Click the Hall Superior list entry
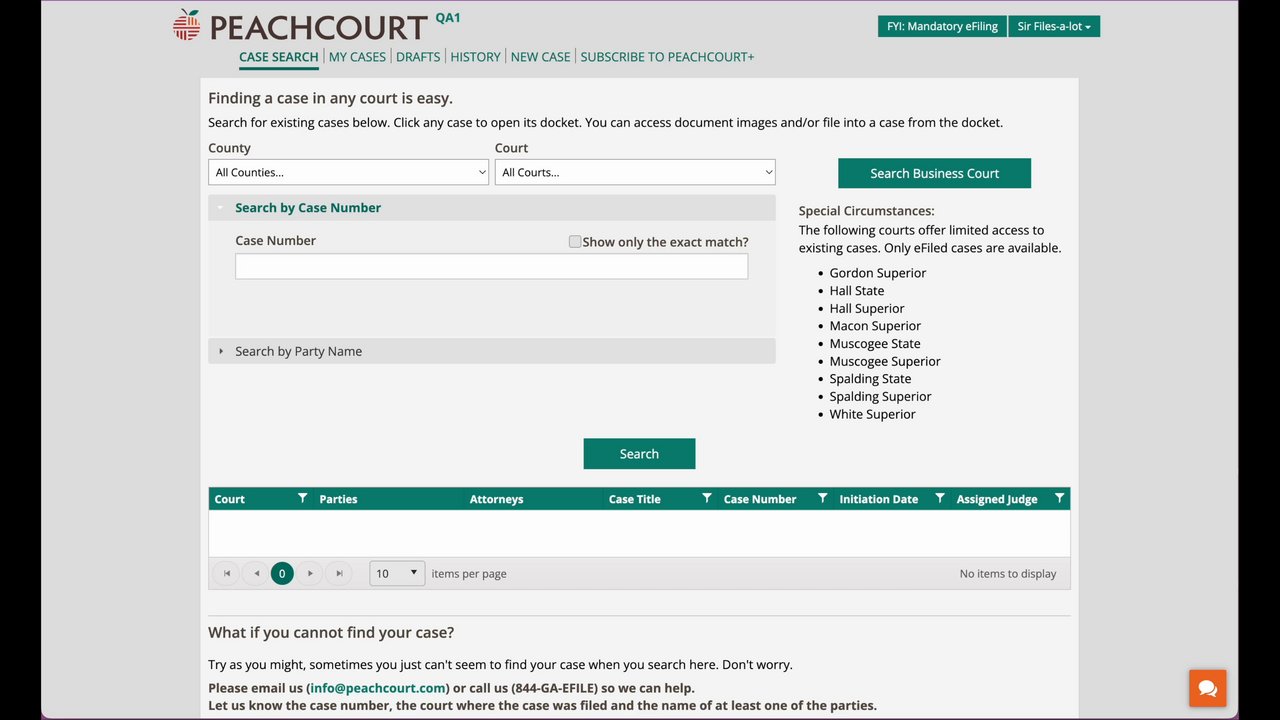Image resolution: width=1280 pixels, height=720 pixels. (x=866, y=309)
